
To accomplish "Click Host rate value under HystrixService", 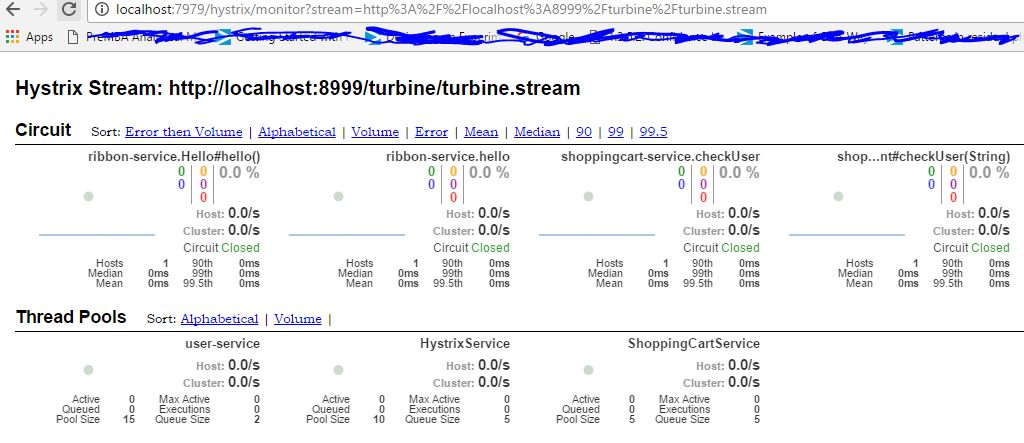I will (494, 365).
